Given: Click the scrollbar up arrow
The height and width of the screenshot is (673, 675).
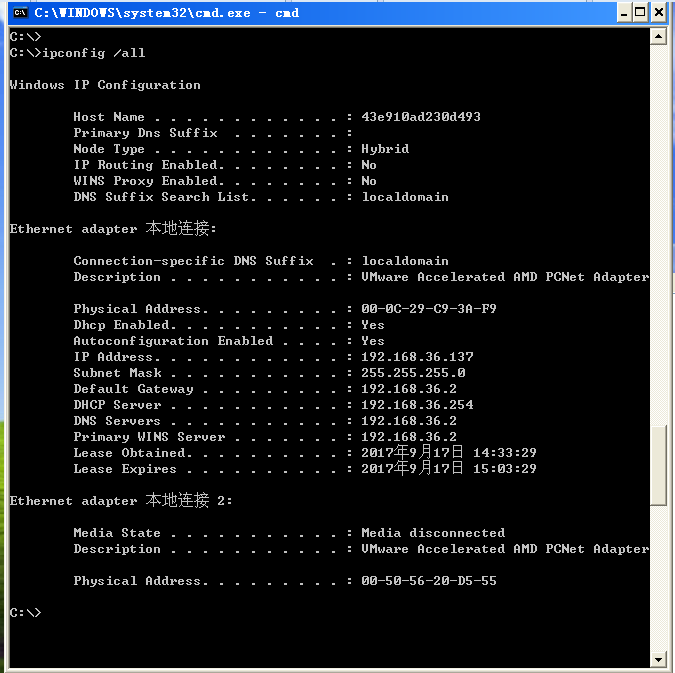Looking at the screenshot, I should click(658, 37).
